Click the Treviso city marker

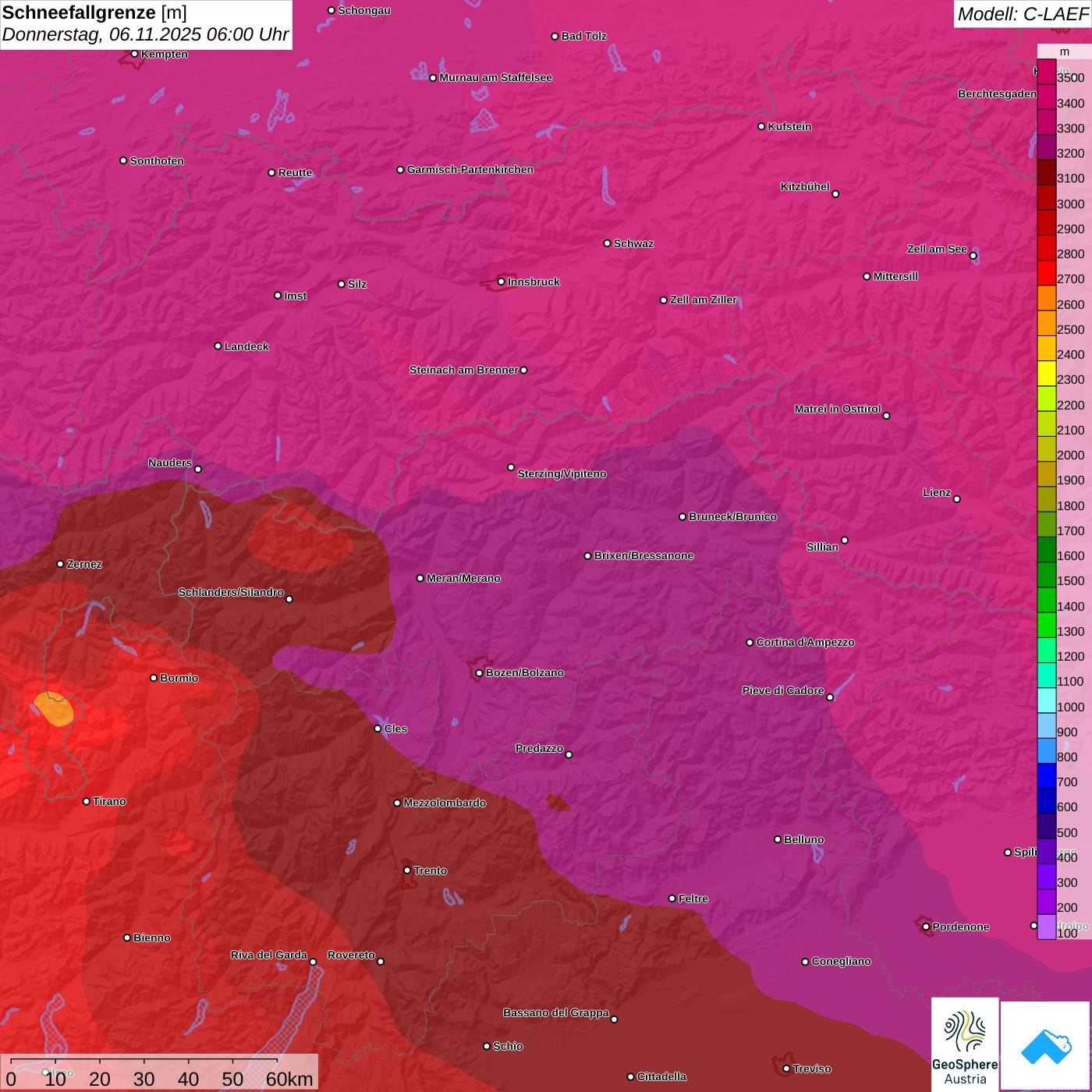(786, 1069)
